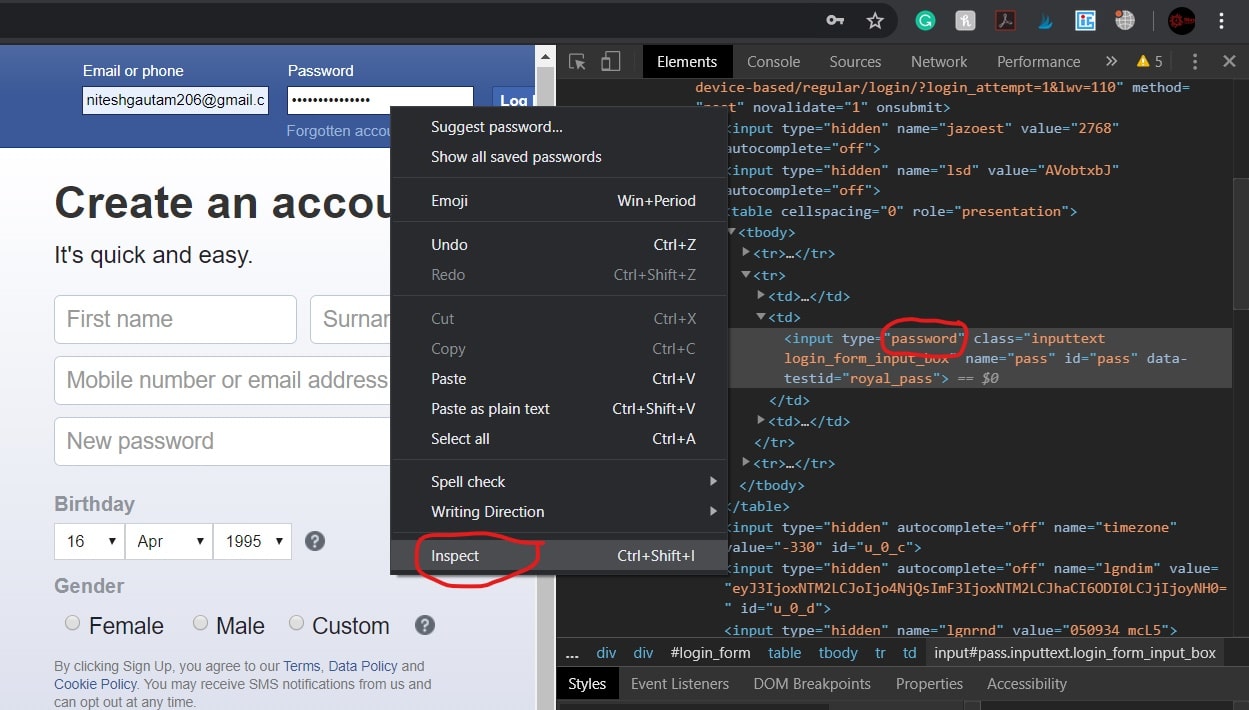Open Spell check submenu
1249x710 pixels.
(x=559, y=482)
